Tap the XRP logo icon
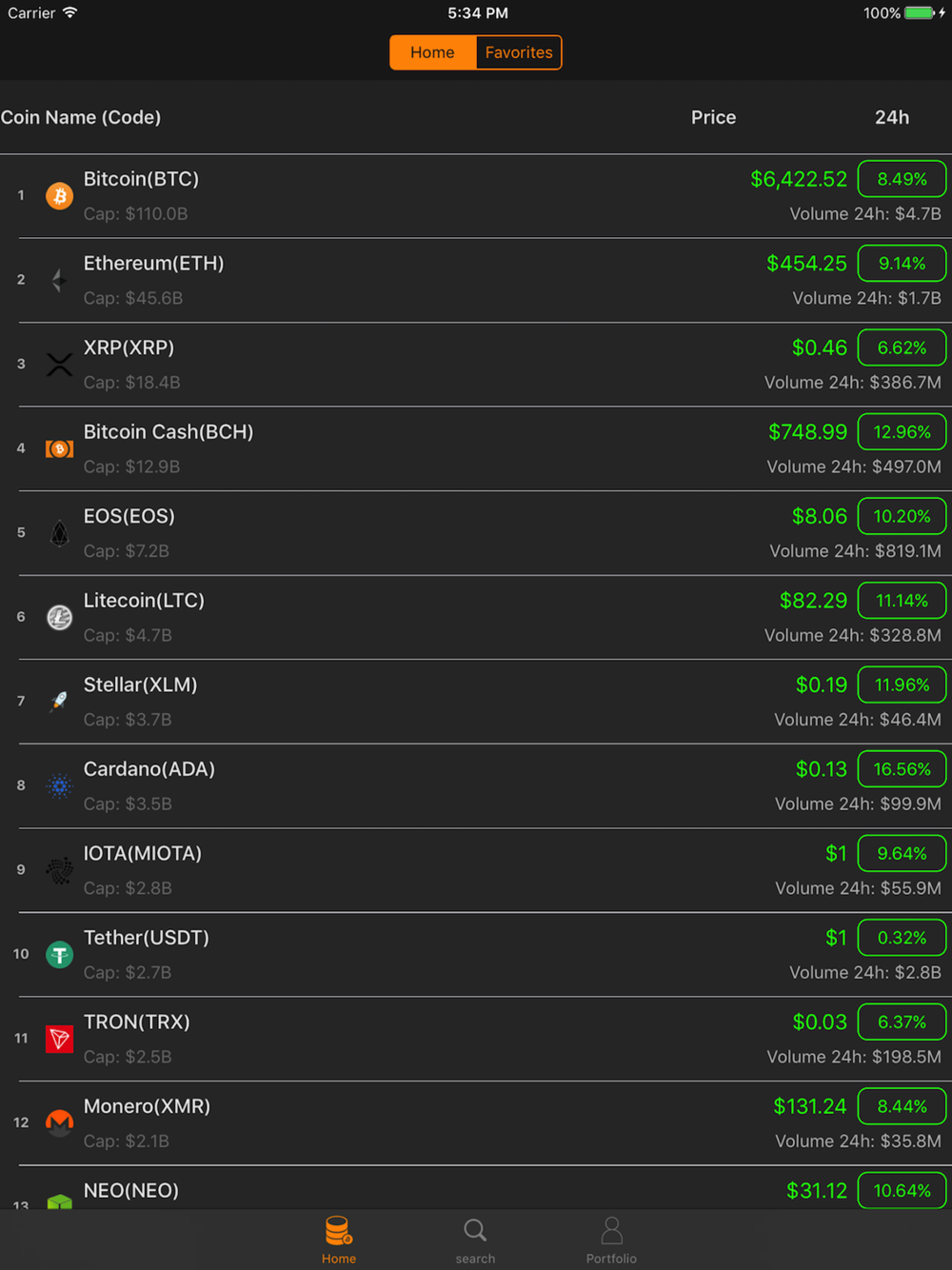 pyautogui.click(x=59, y=365)
